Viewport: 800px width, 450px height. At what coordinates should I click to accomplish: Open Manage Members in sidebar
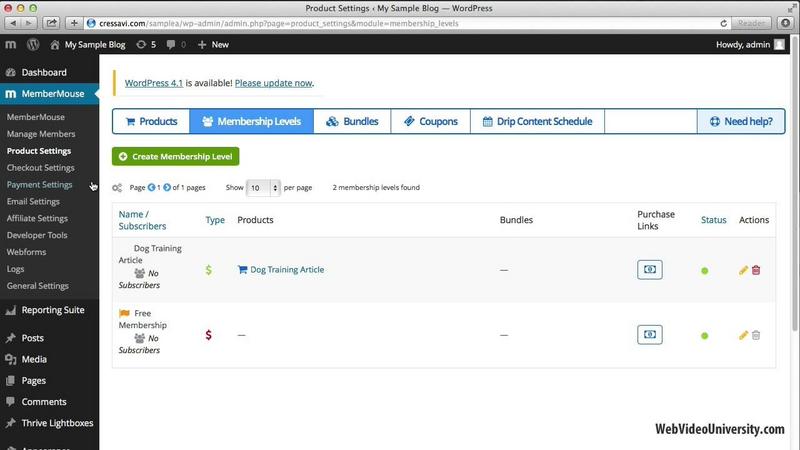(x=41, y=134)
